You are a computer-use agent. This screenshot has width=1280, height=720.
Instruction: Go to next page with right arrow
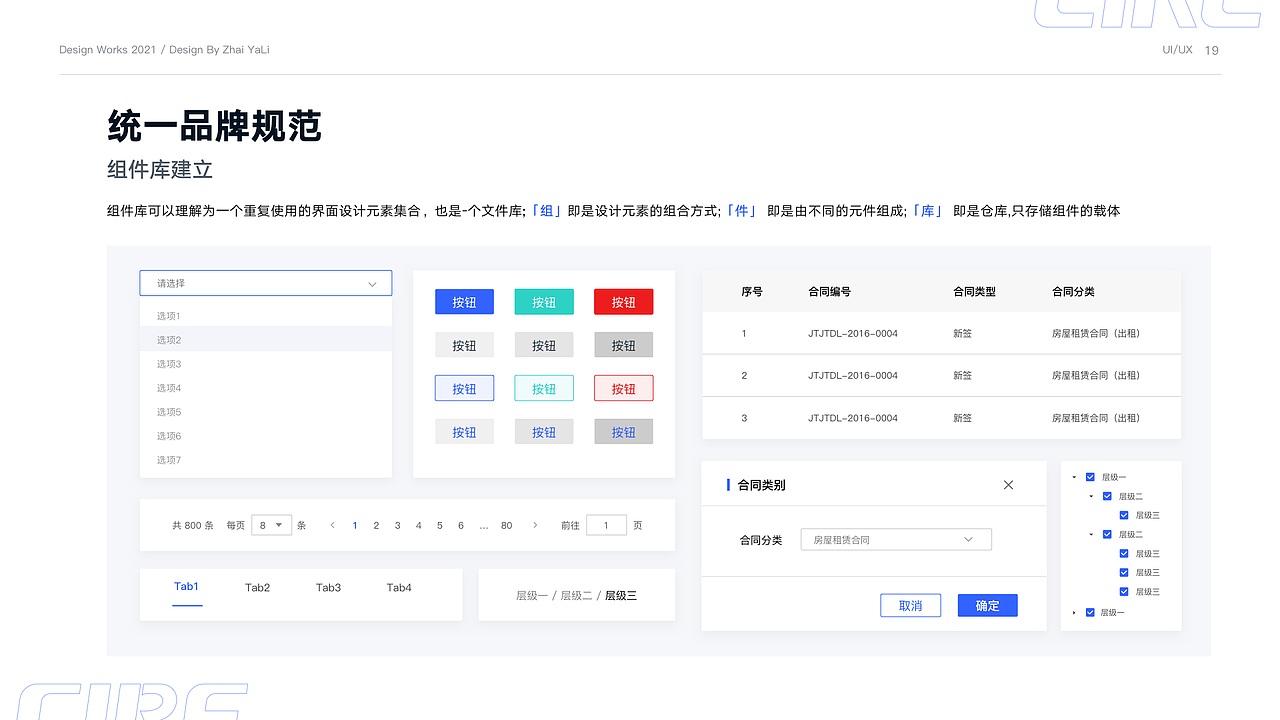coord(535,525)
